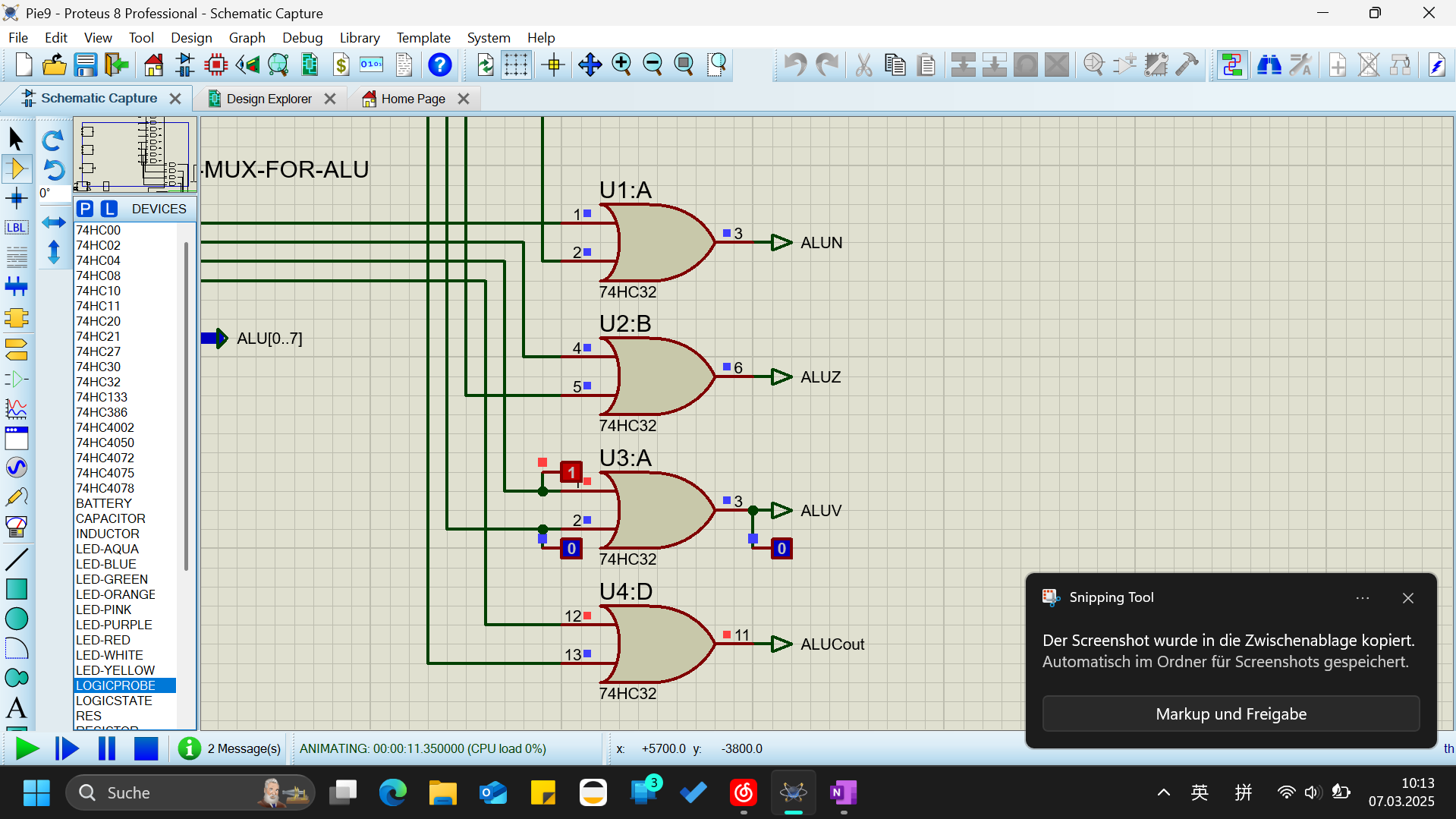Click the Save Project toolbar icon
Image resolution: width=1456 pixels, height=819 pixels.
86,65
